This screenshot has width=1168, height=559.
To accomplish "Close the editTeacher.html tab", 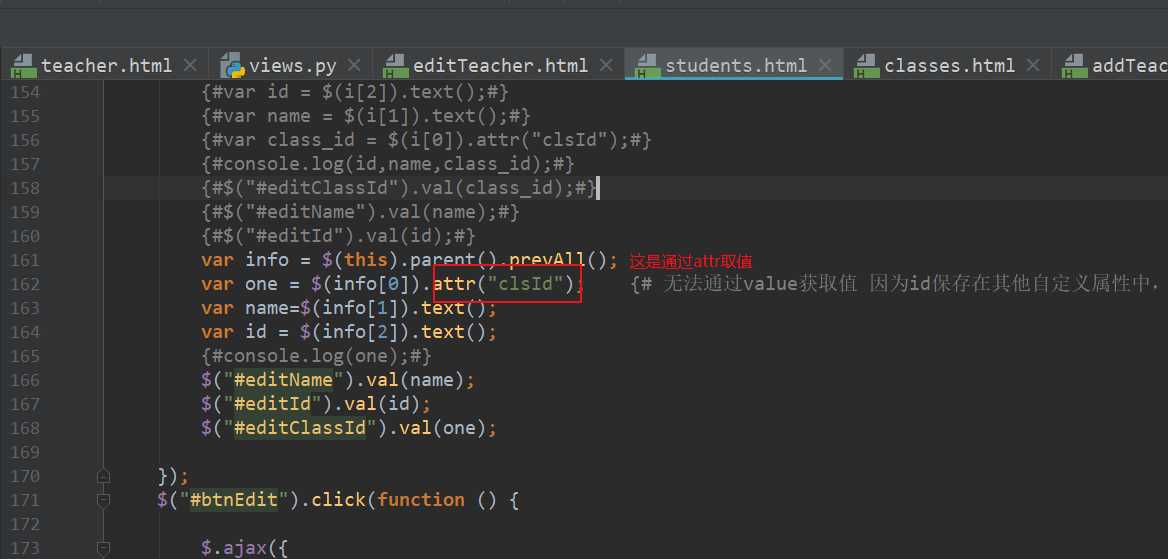I will click(606, 66).
